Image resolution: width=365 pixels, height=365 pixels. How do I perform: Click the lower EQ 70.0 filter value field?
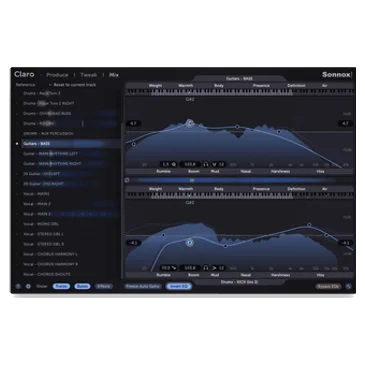[x=169, y=268]
